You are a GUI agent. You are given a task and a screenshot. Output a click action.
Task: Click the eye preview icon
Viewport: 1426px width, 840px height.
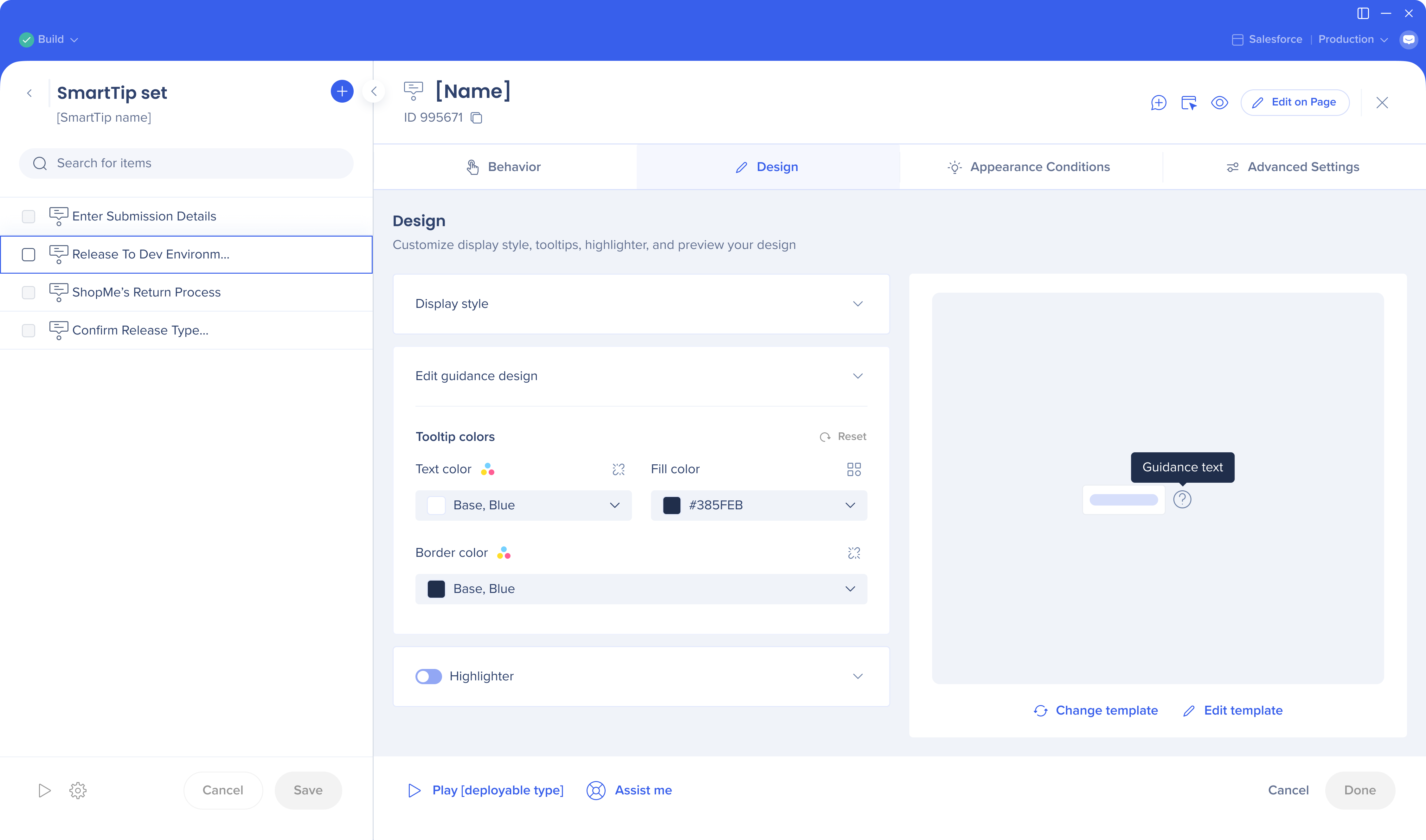pyautogui.click(x=1219, y=102)
